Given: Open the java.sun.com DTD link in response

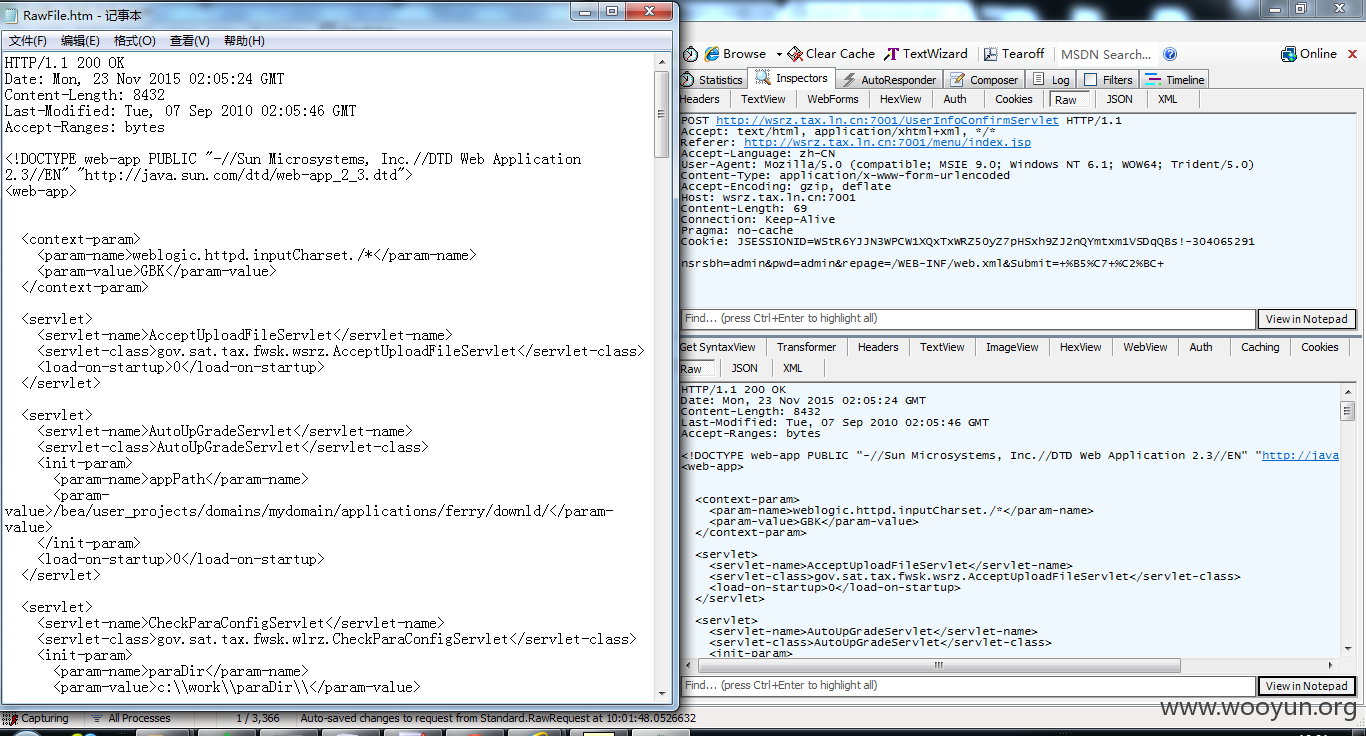Looking at the screenshot, I should click(1300, 455).
